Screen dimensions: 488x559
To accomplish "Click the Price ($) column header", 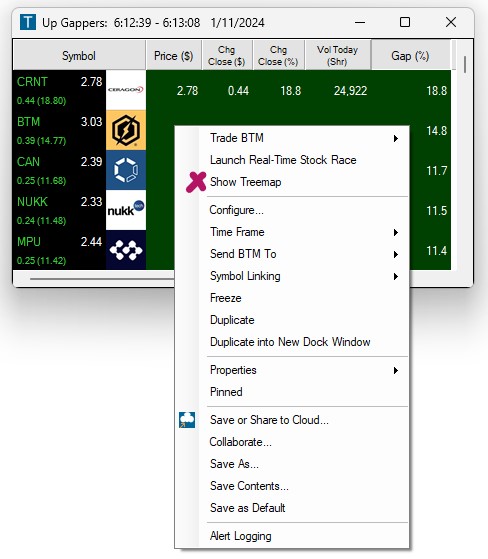I will coord(174,55).
